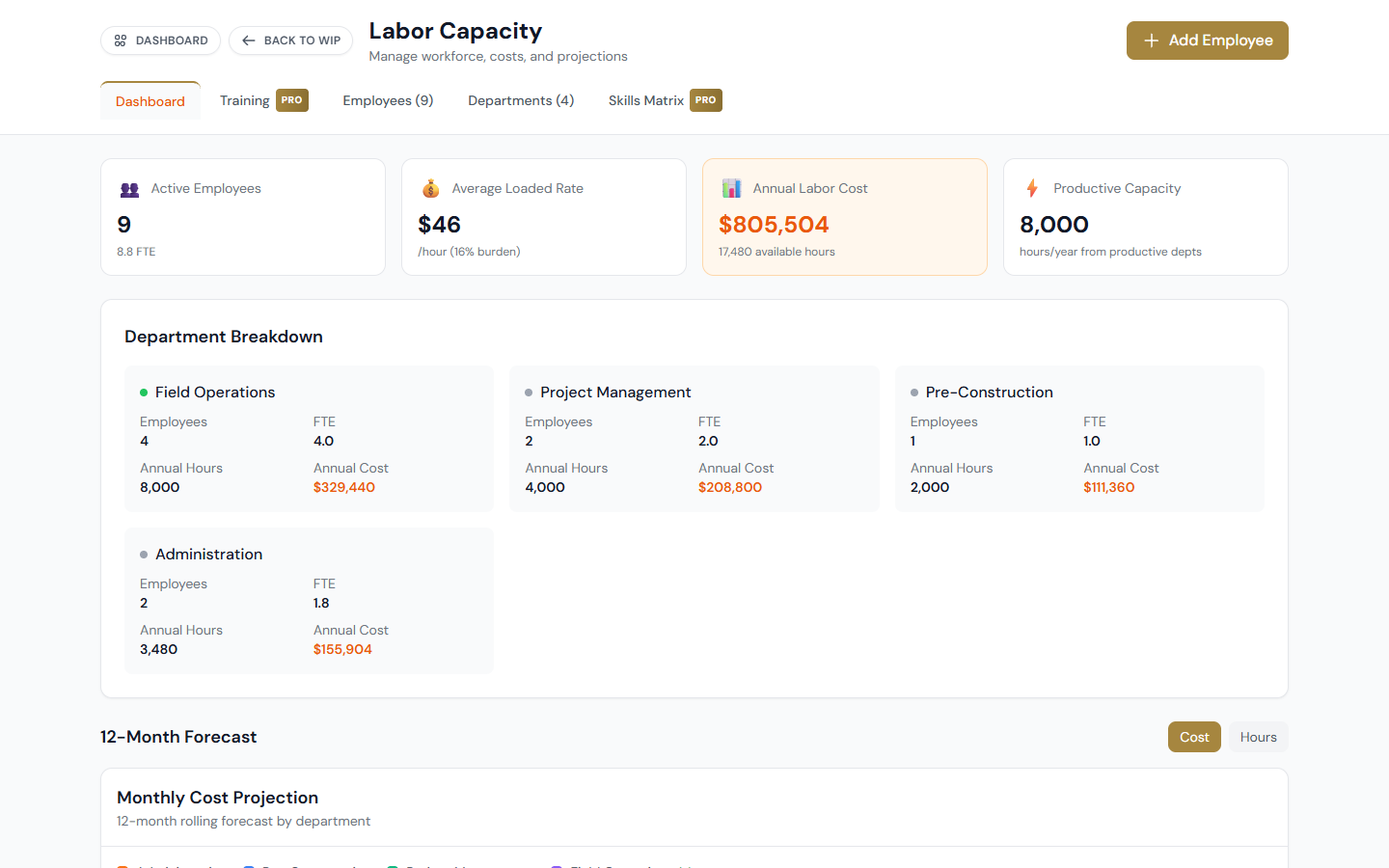Click the $155,904 annual cost value
The width and height of the screenshot is (1389, 868).
342,649
